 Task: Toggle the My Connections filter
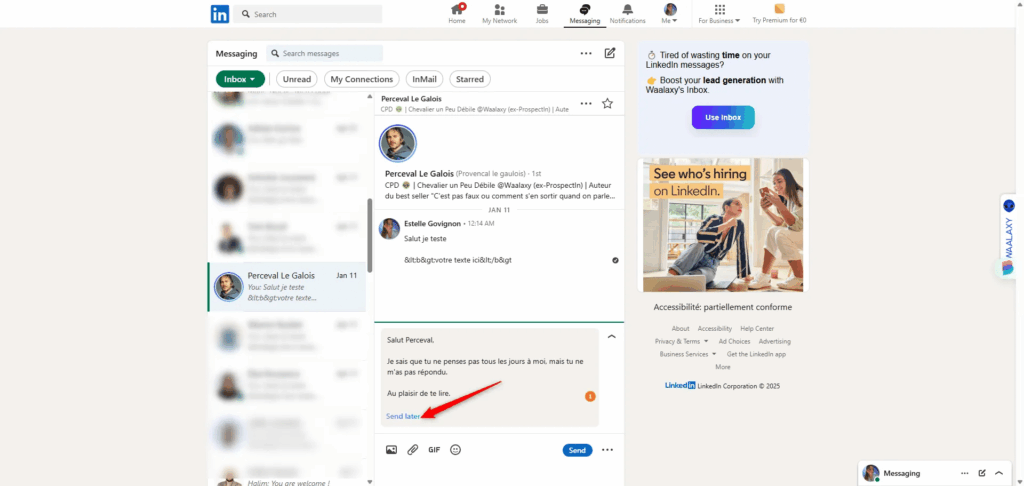360,79
